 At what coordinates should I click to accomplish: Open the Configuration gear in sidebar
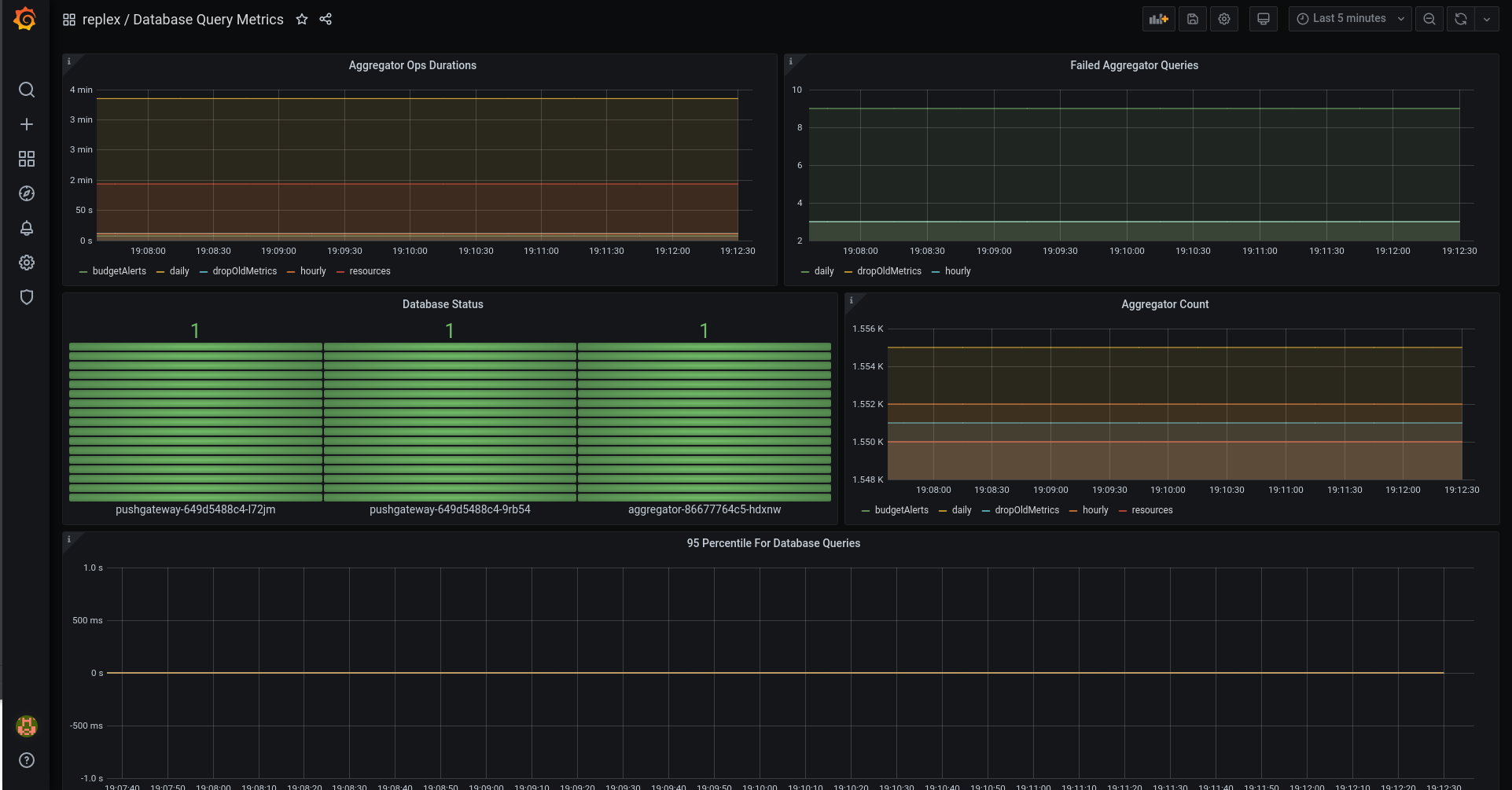coord(26,263)
